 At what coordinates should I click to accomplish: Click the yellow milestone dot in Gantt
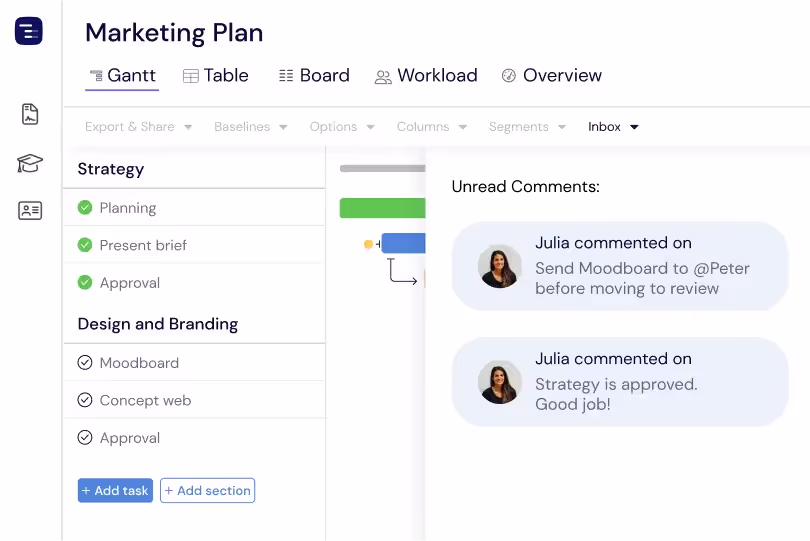tap(368, 244)
